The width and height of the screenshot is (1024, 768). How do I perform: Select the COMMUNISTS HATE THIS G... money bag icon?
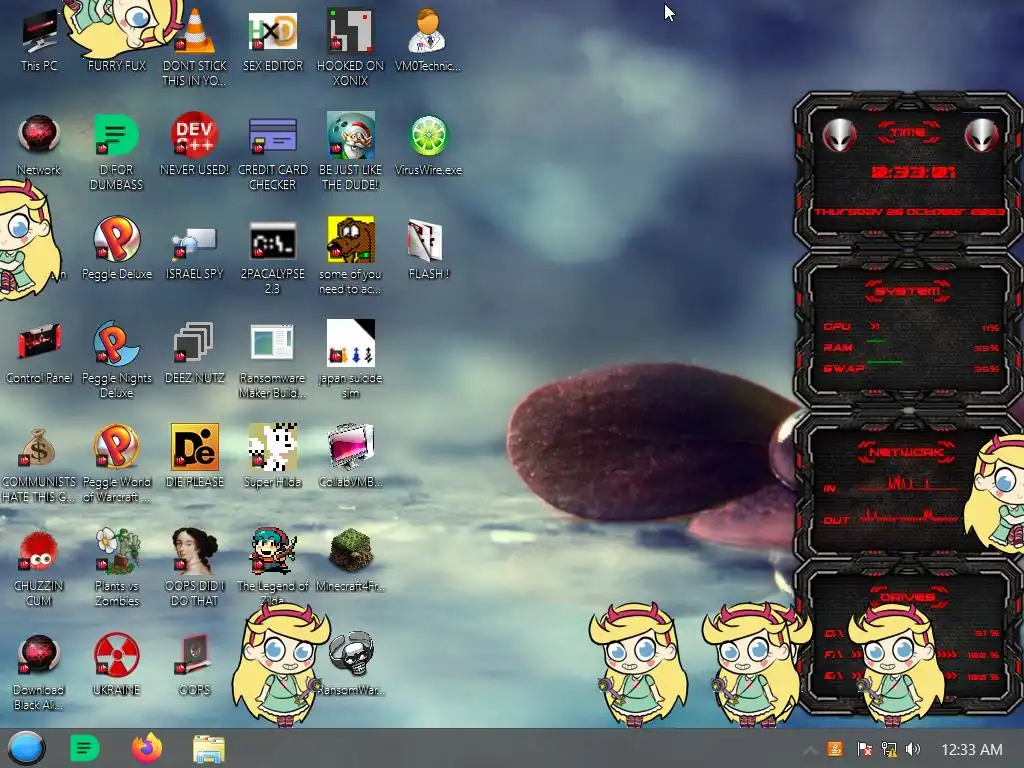(x=39, y=465)
